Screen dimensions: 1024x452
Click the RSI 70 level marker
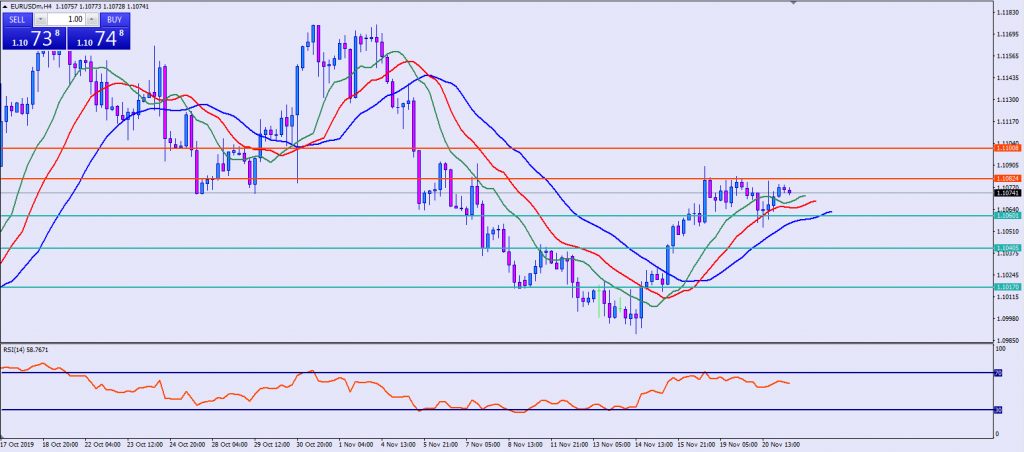tap(996, 373)
